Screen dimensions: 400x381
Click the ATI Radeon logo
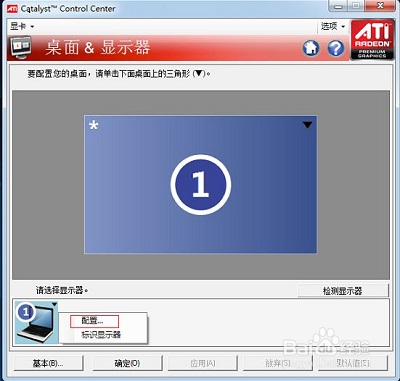pos(372,40)
